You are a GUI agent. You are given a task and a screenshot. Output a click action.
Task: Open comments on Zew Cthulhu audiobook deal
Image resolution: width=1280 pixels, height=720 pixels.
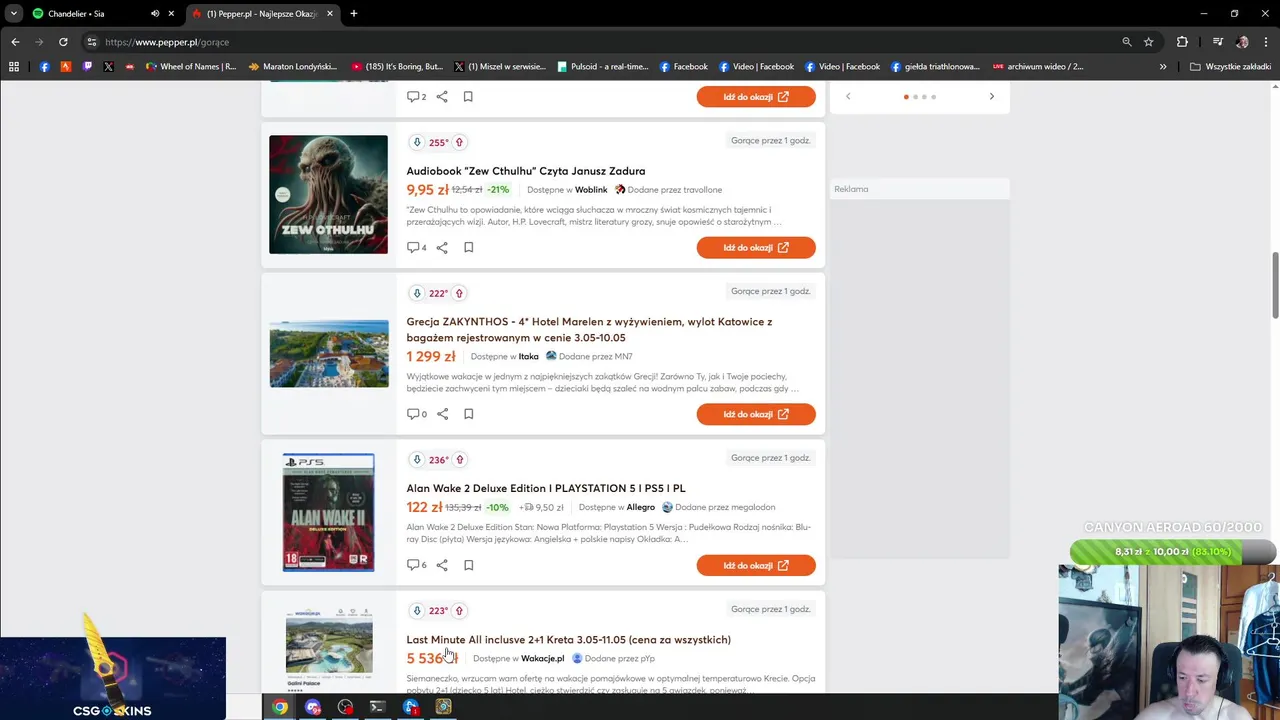(x=416, y=248)
